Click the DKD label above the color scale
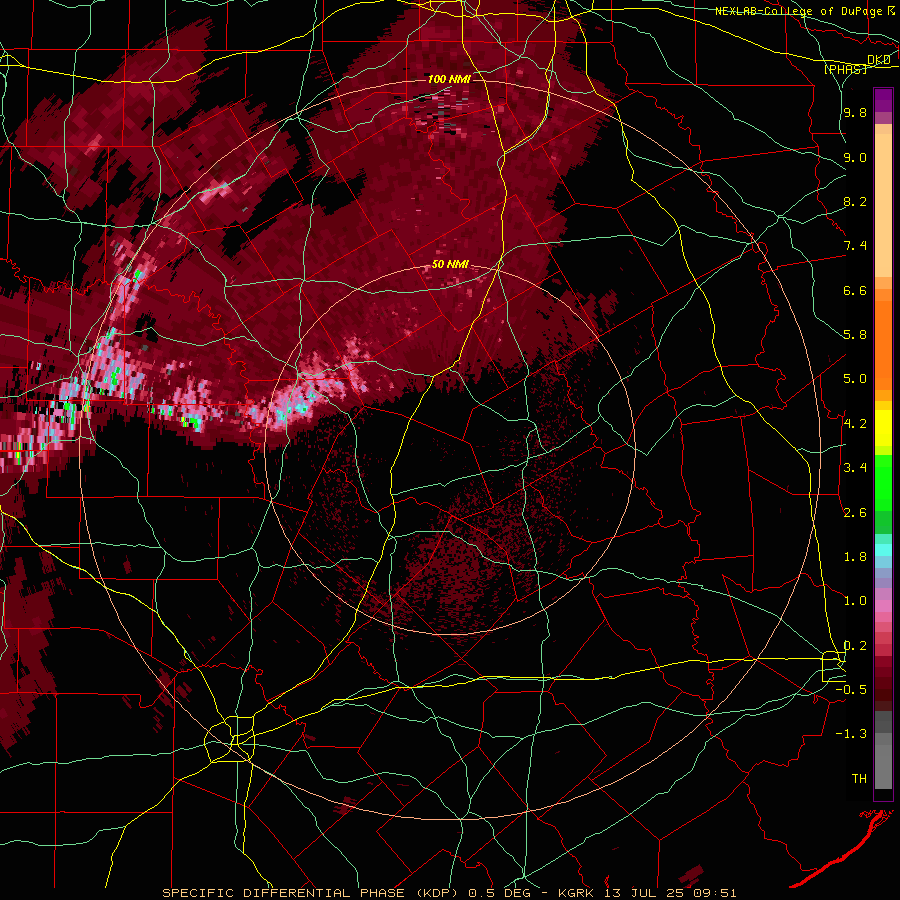The image size is (900, 900). click(879, 60)
